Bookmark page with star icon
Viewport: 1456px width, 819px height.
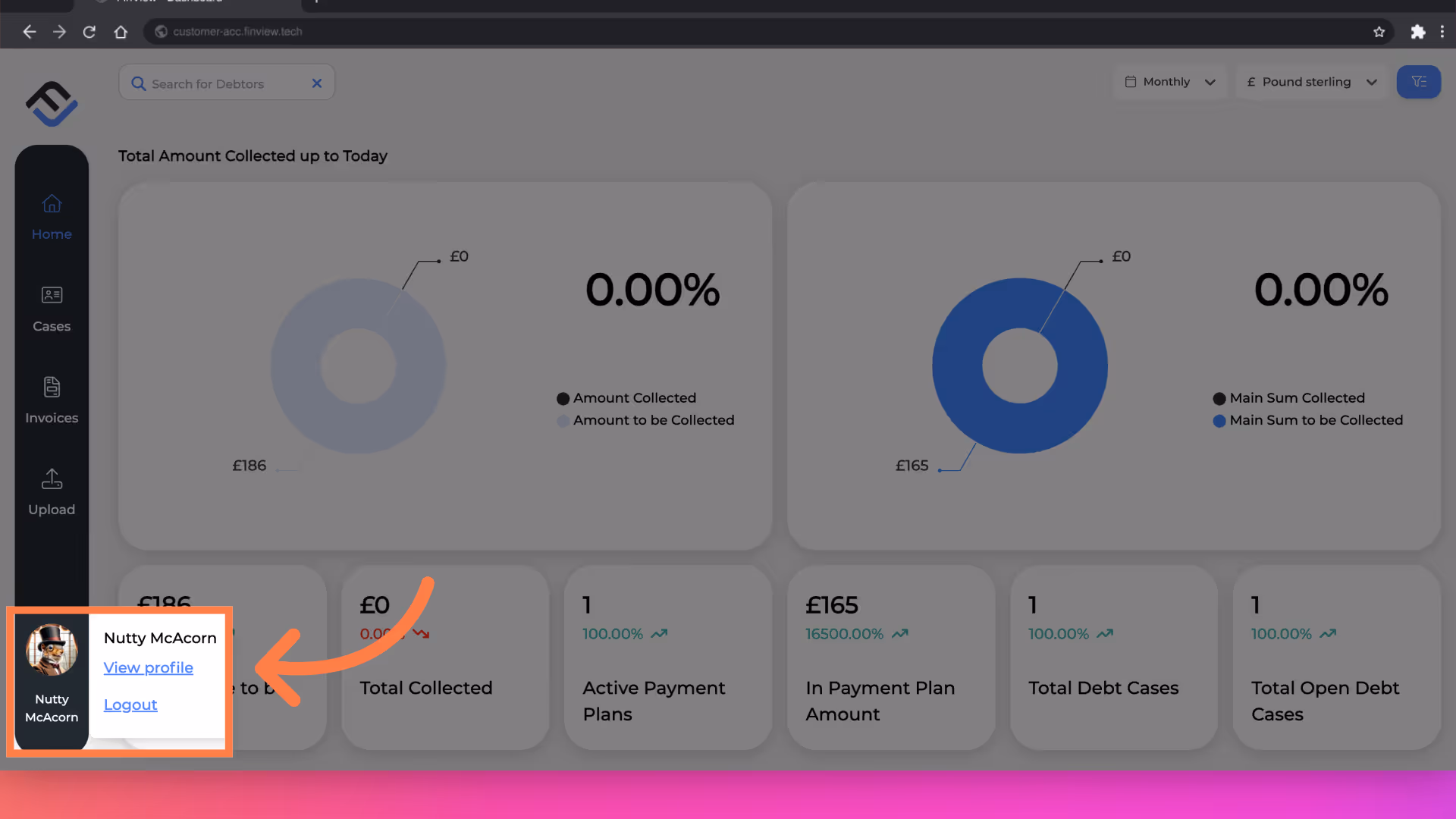tap(1379, 32)
